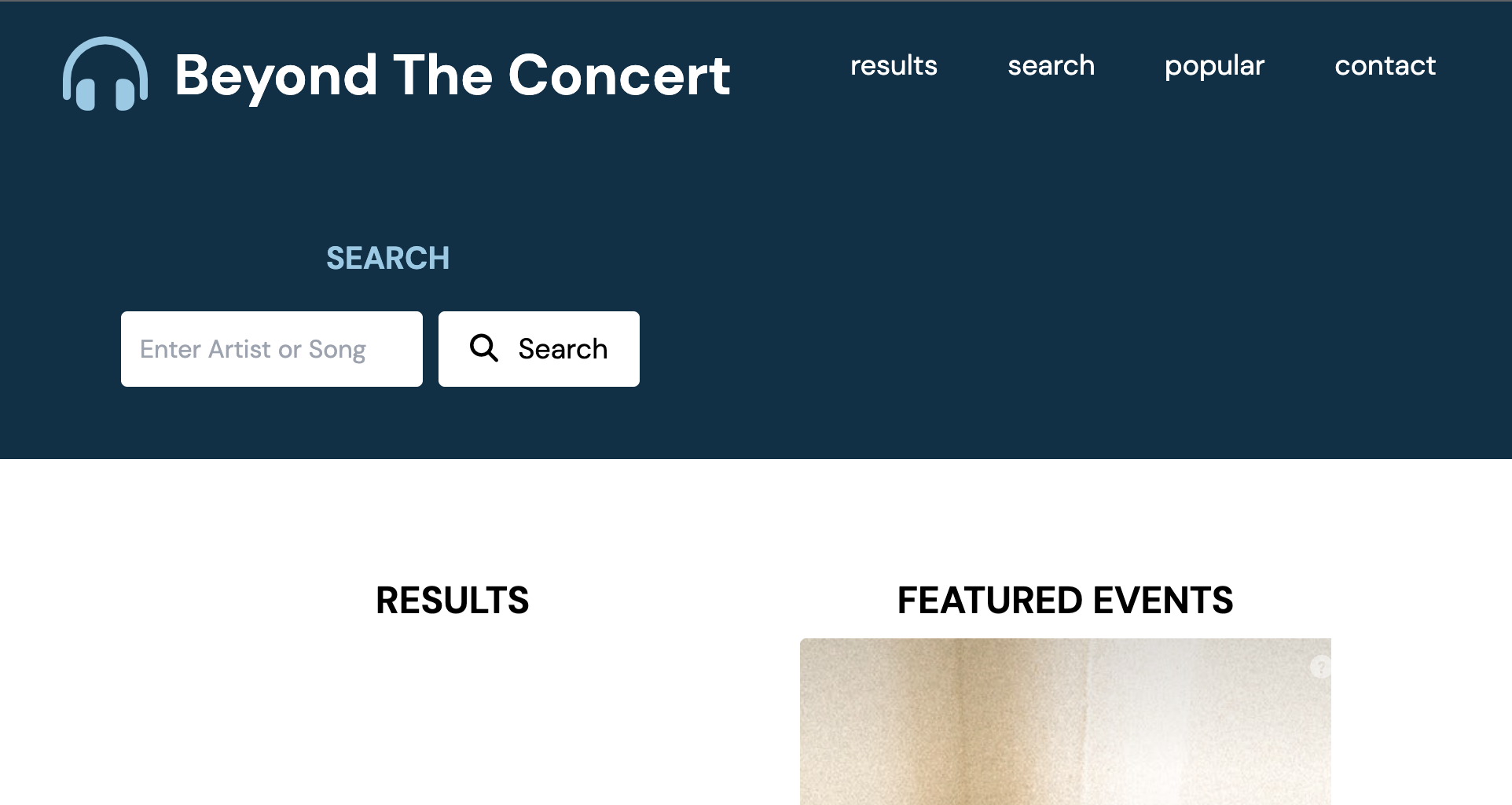Open the results navigation link

894,66
